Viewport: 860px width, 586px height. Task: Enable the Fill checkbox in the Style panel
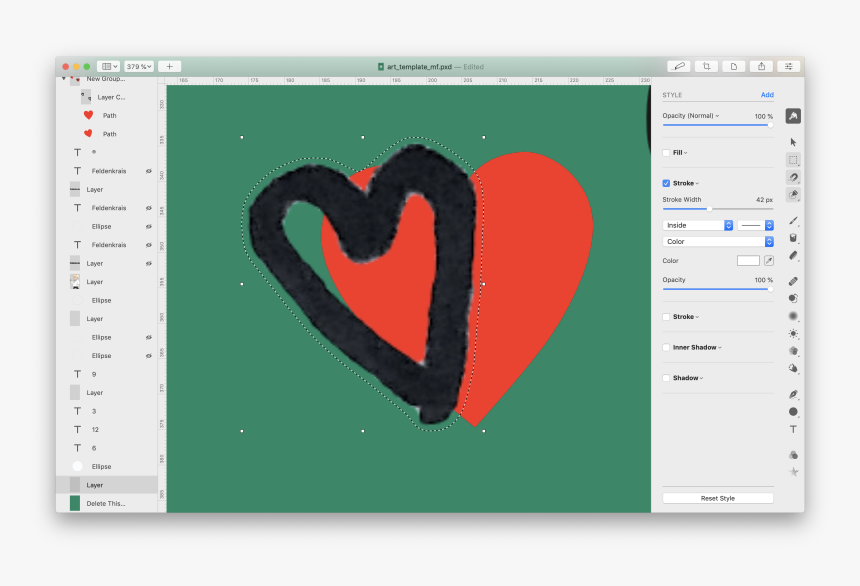666,152
